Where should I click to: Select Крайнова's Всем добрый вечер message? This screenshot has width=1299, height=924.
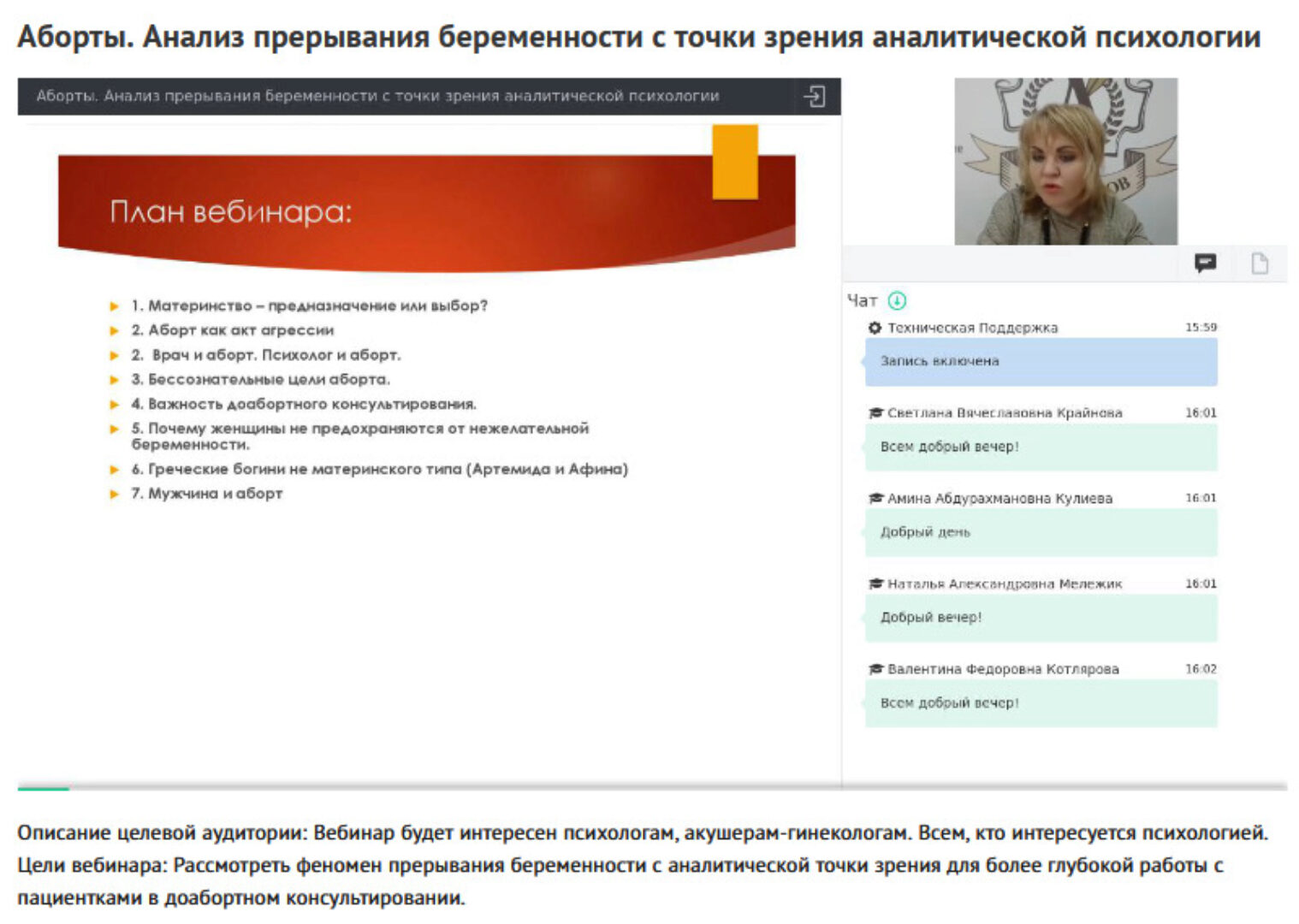tap(1041, 447)
